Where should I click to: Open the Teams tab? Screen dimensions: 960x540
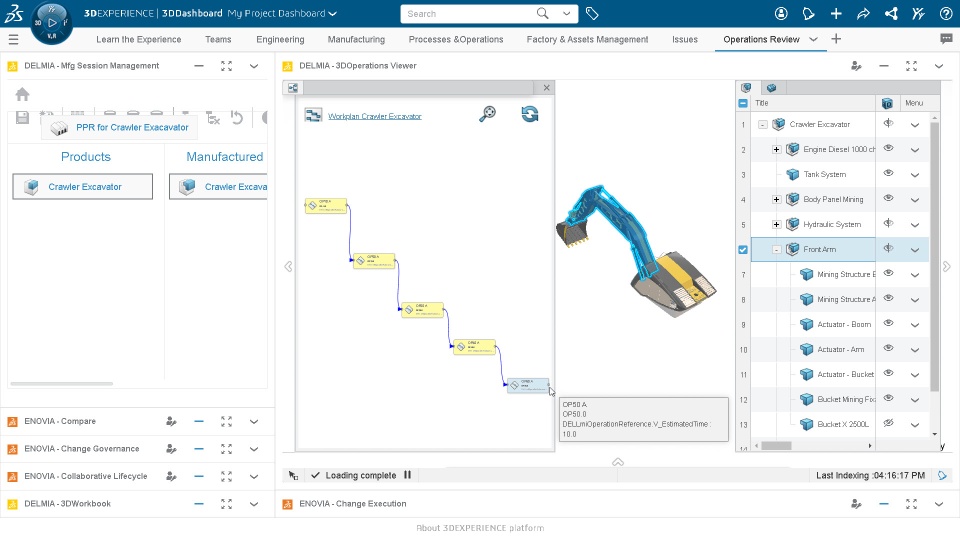[x=218, y=39]
